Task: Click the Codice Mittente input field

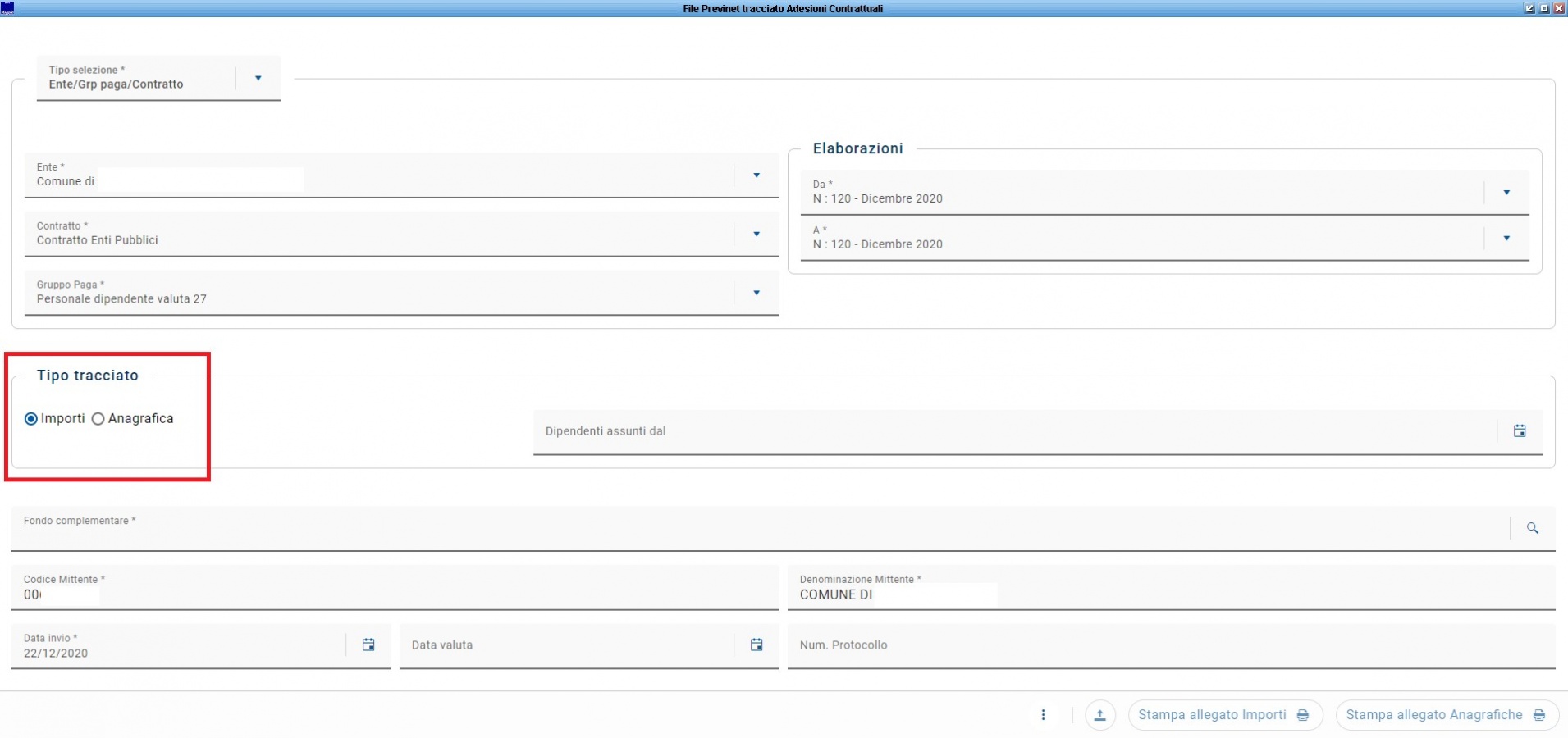Action: pyautogui.click(x=394, y=594)
